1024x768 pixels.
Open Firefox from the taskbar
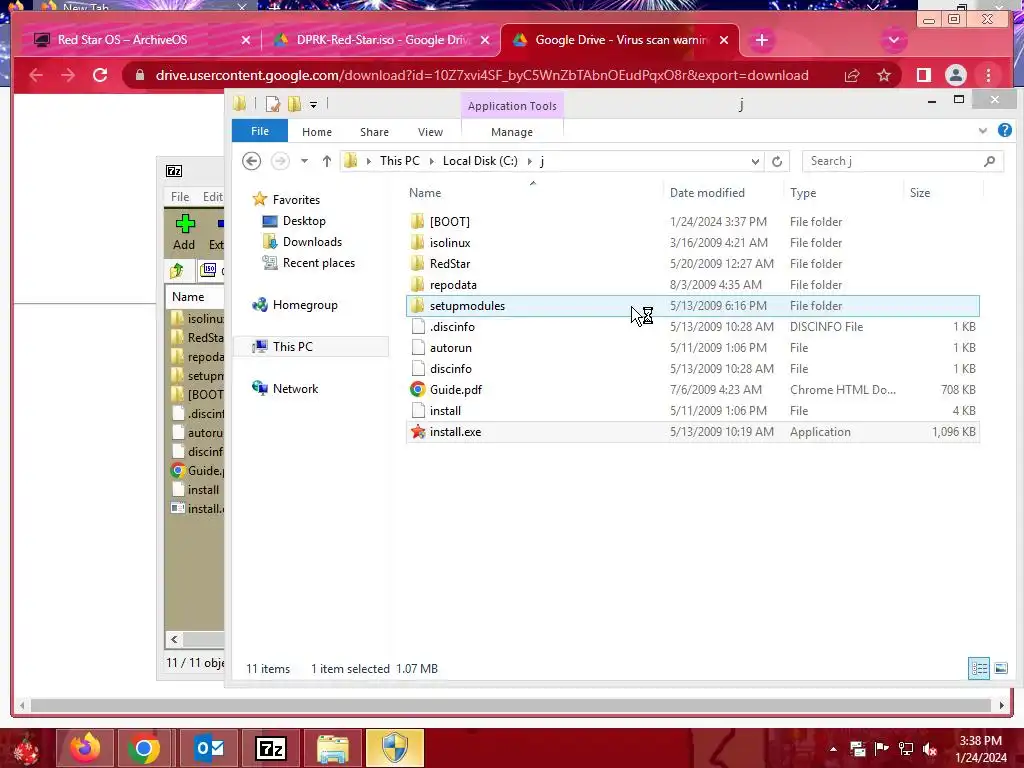[85, 748]
